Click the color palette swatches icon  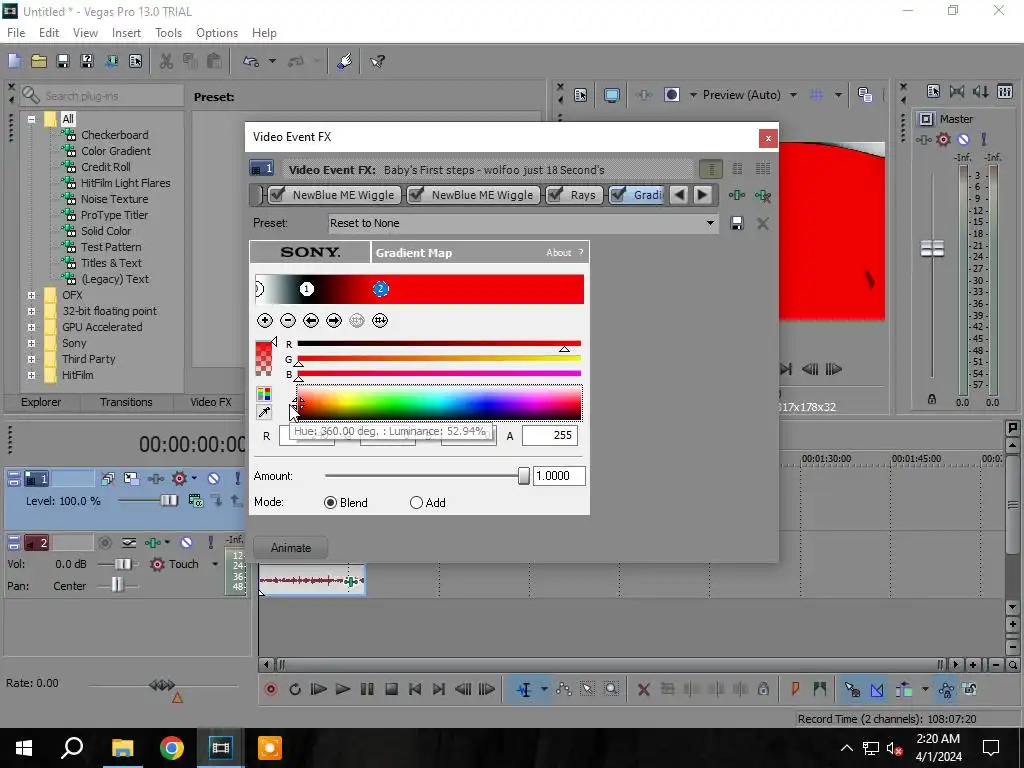click(x=264, y=394)
